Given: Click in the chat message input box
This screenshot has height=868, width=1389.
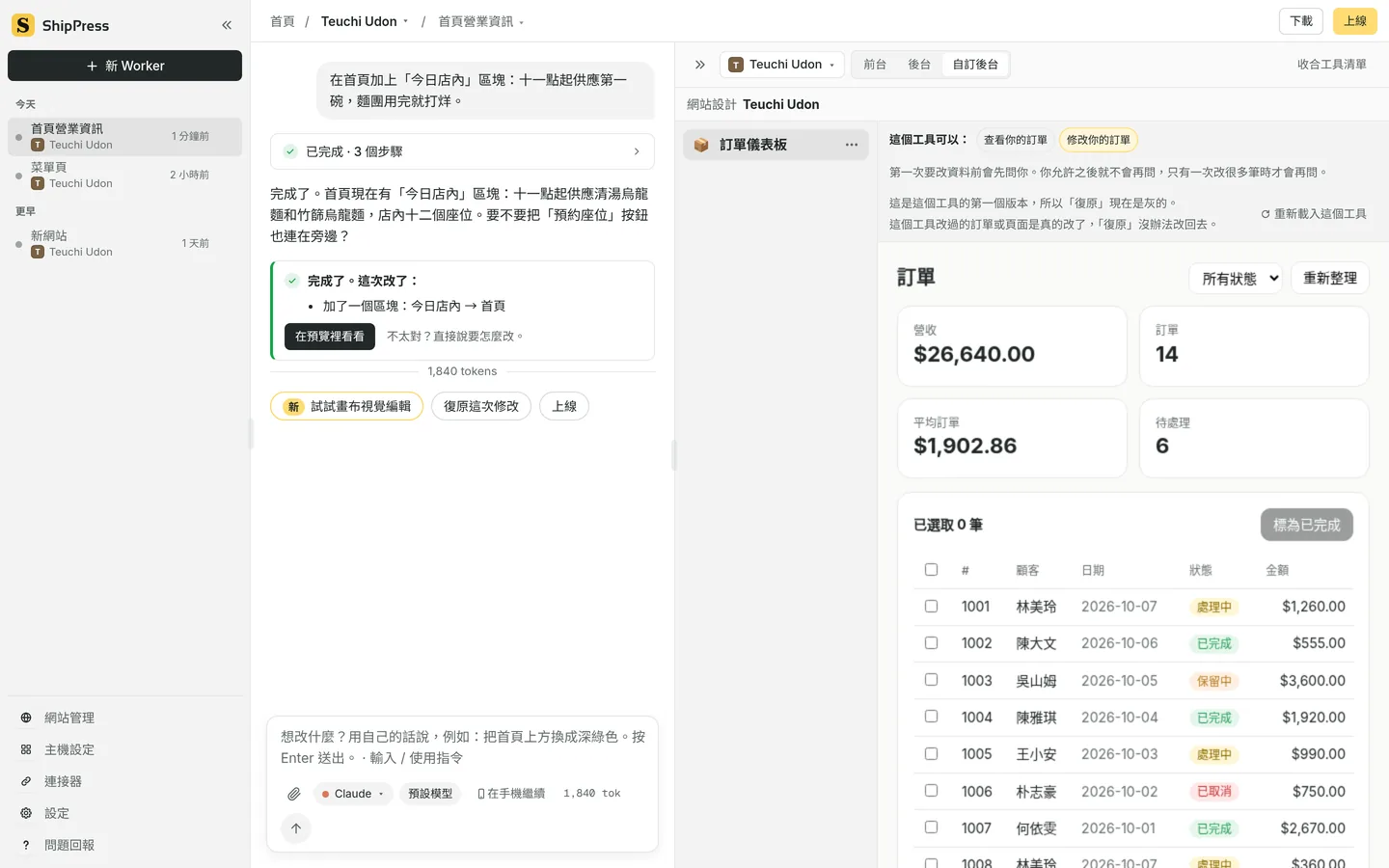Looking at the screenshot, I should click(462, 747).
